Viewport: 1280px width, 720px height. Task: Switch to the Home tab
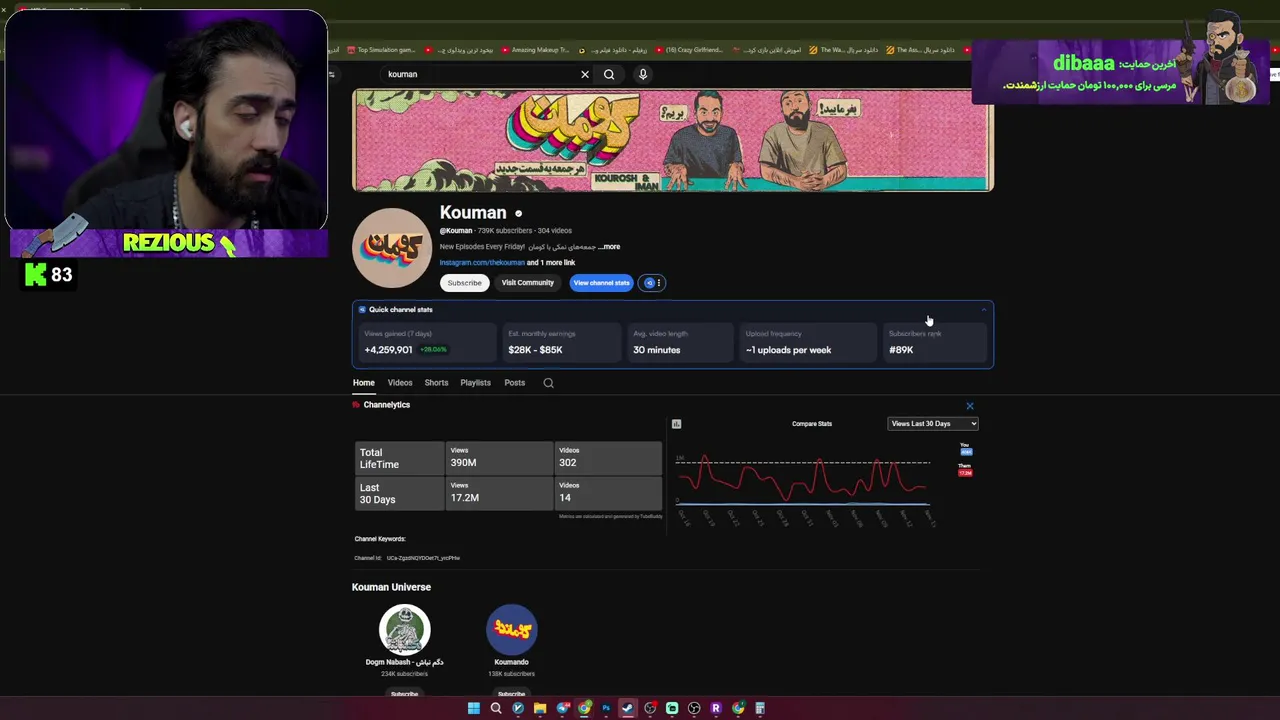click(x=363, y=383)
